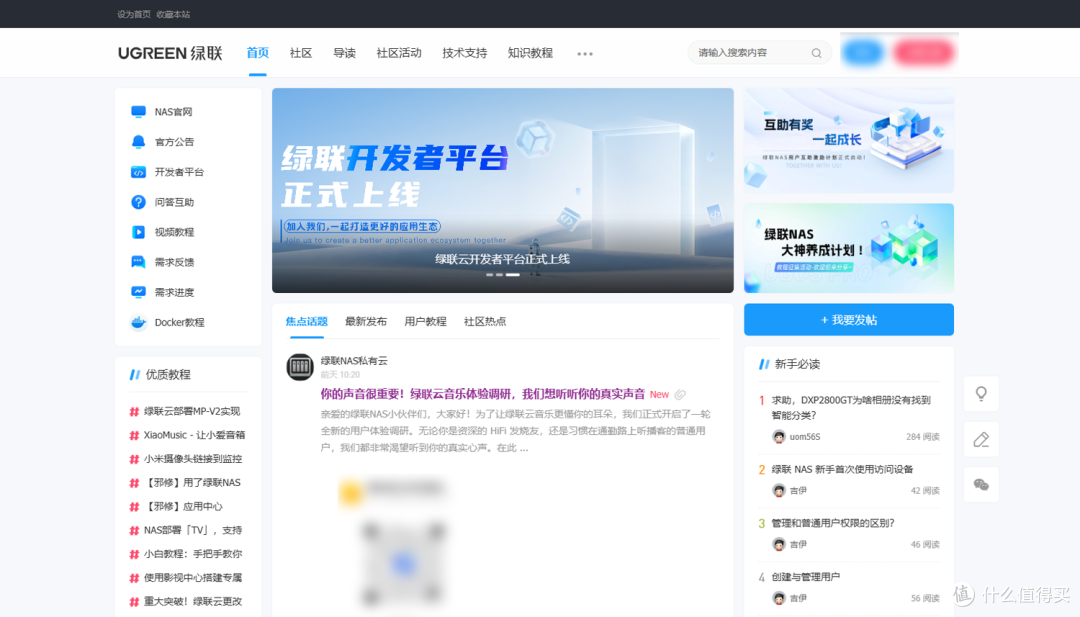Click the 问答互助 question mark icon
This screenshot has height=617, width=1080.
click(x=138, y=202)
